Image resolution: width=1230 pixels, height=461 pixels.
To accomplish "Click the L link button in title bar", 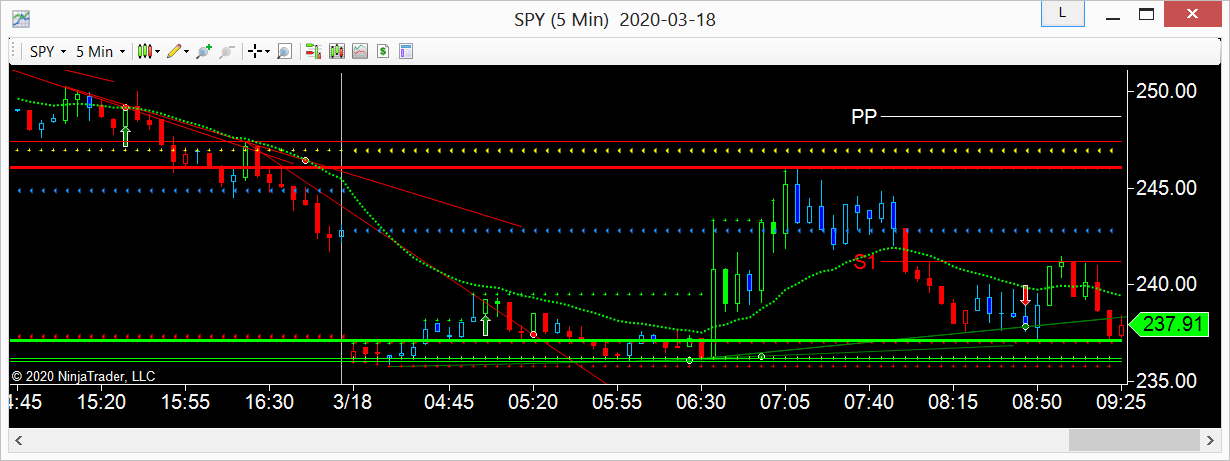I will tap(1061, 14).
